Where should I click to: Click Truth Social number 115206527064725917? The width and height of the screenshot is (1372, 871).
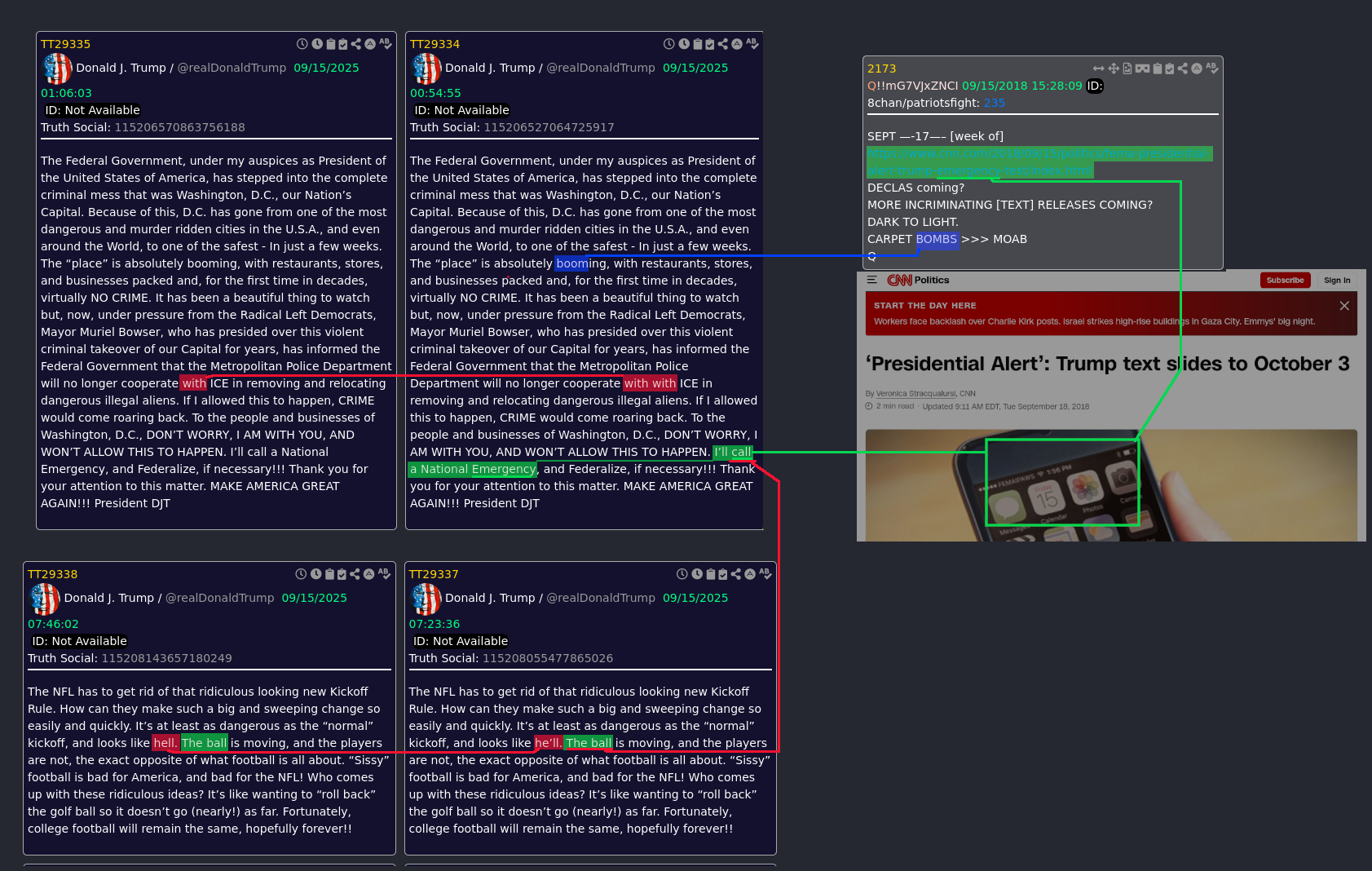coord(549,127)
